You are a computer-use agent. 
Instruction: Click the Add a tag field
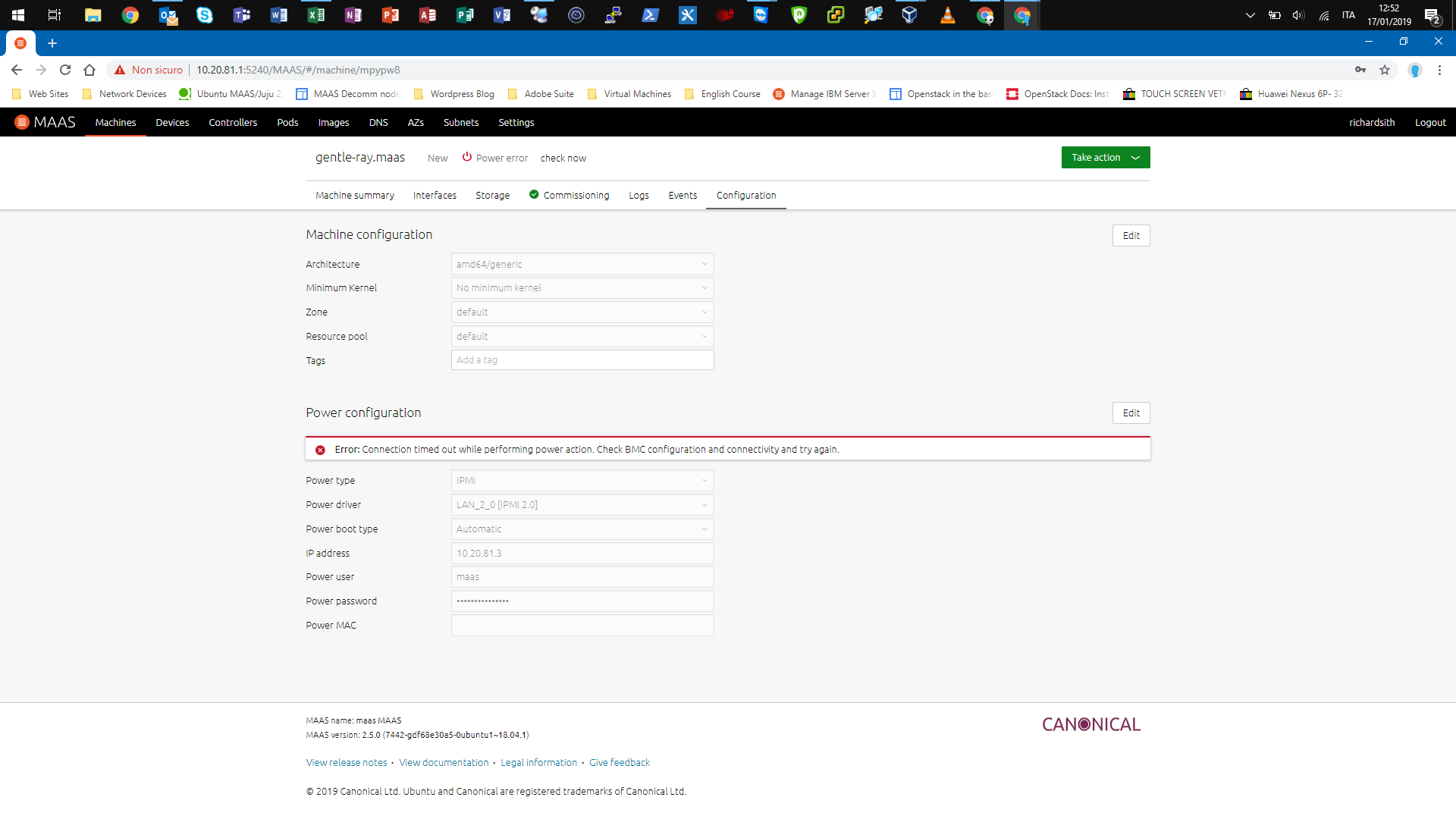(x=582, y=360)
